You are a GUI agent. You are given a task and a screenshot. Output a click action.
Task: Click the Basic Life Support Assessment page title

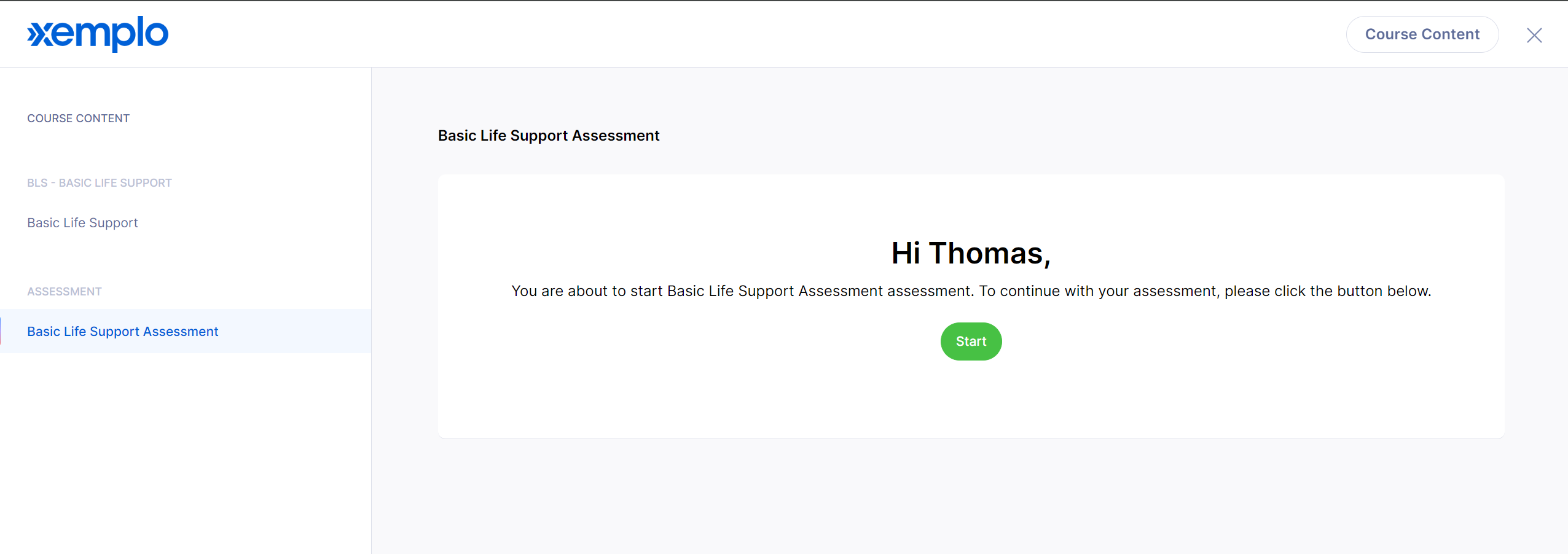click(548, 136)
